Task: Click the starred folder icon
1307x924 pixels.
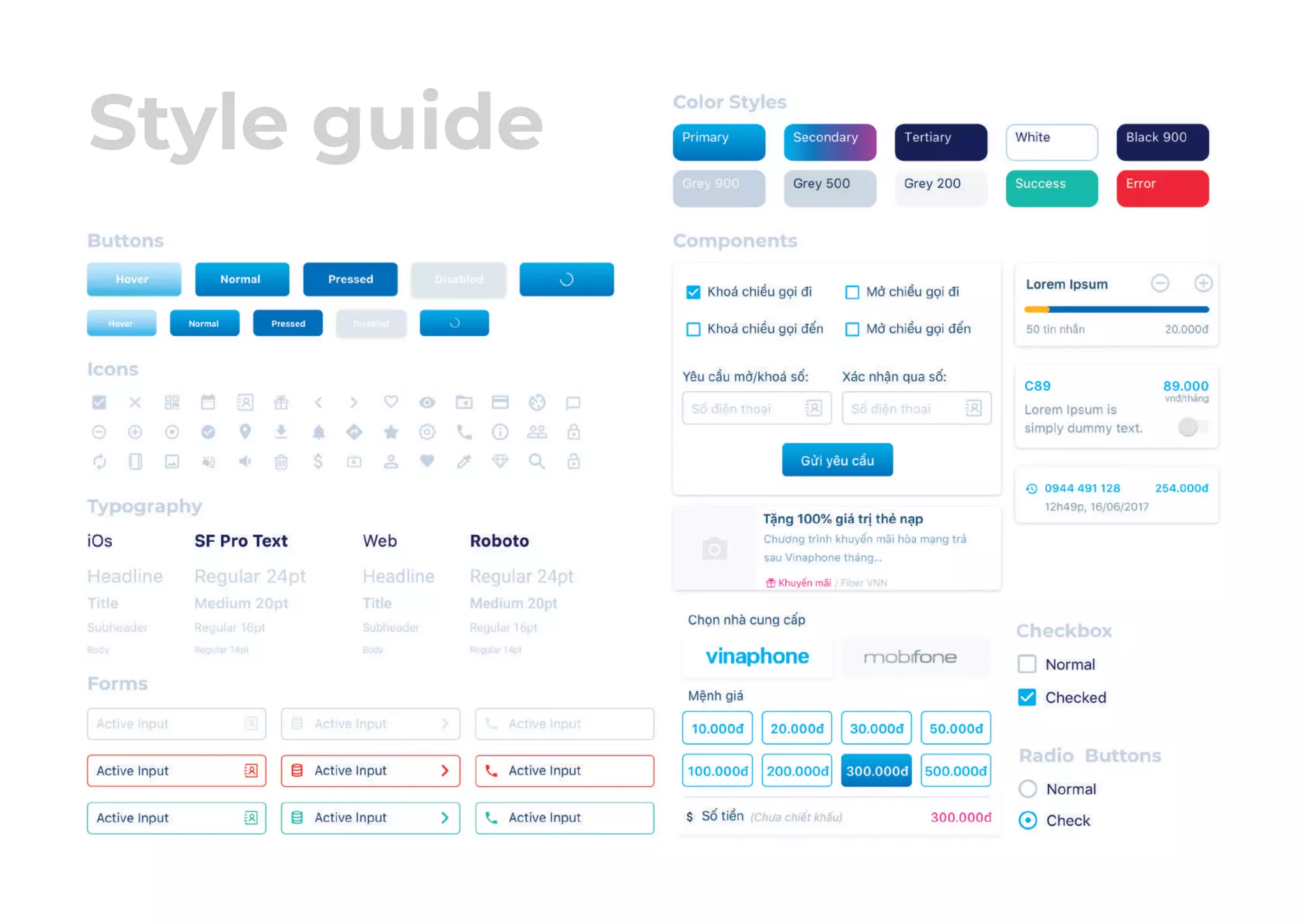Action: (x=464, y=402)
